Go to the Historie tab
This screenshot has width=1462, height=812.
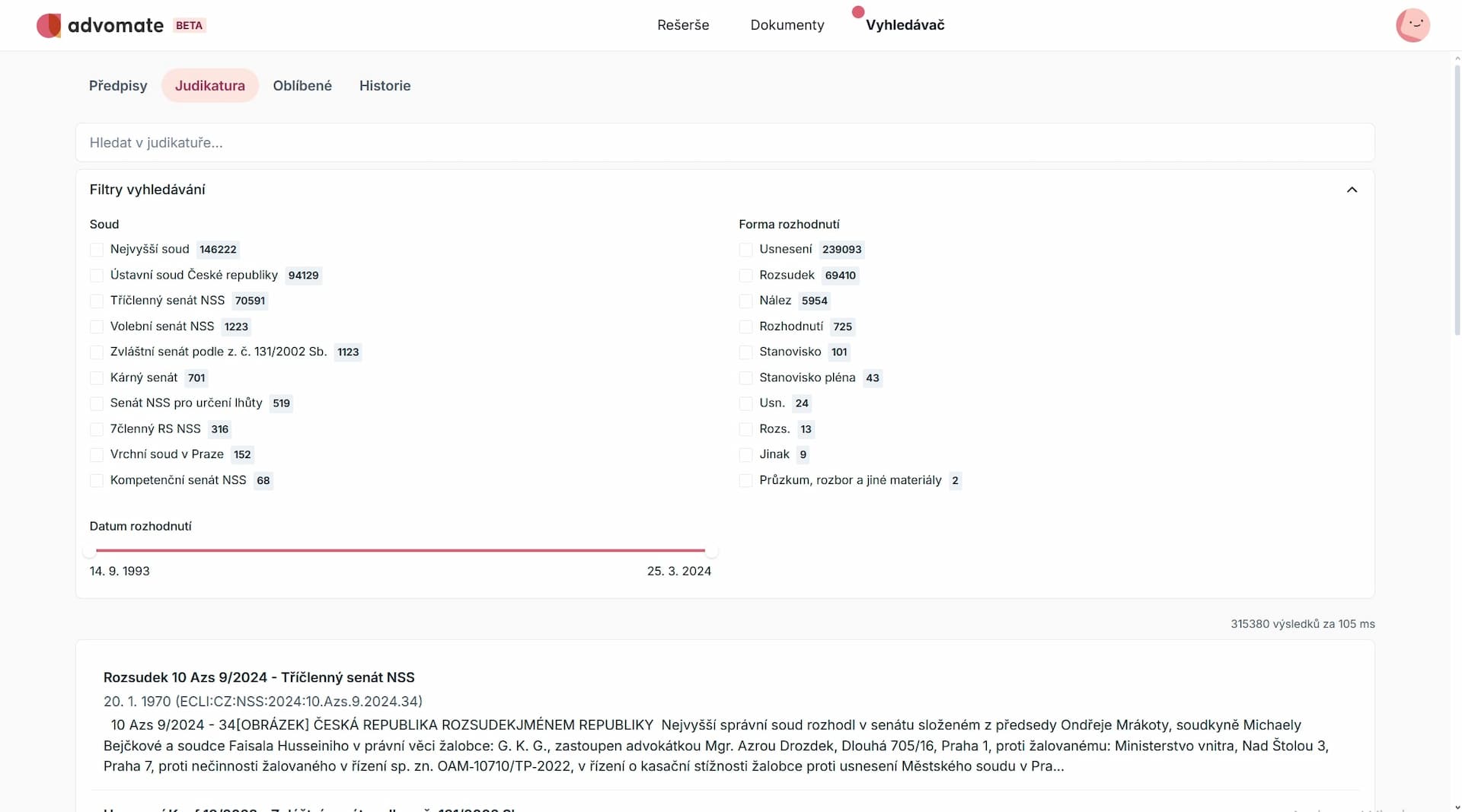pos(385,85)
